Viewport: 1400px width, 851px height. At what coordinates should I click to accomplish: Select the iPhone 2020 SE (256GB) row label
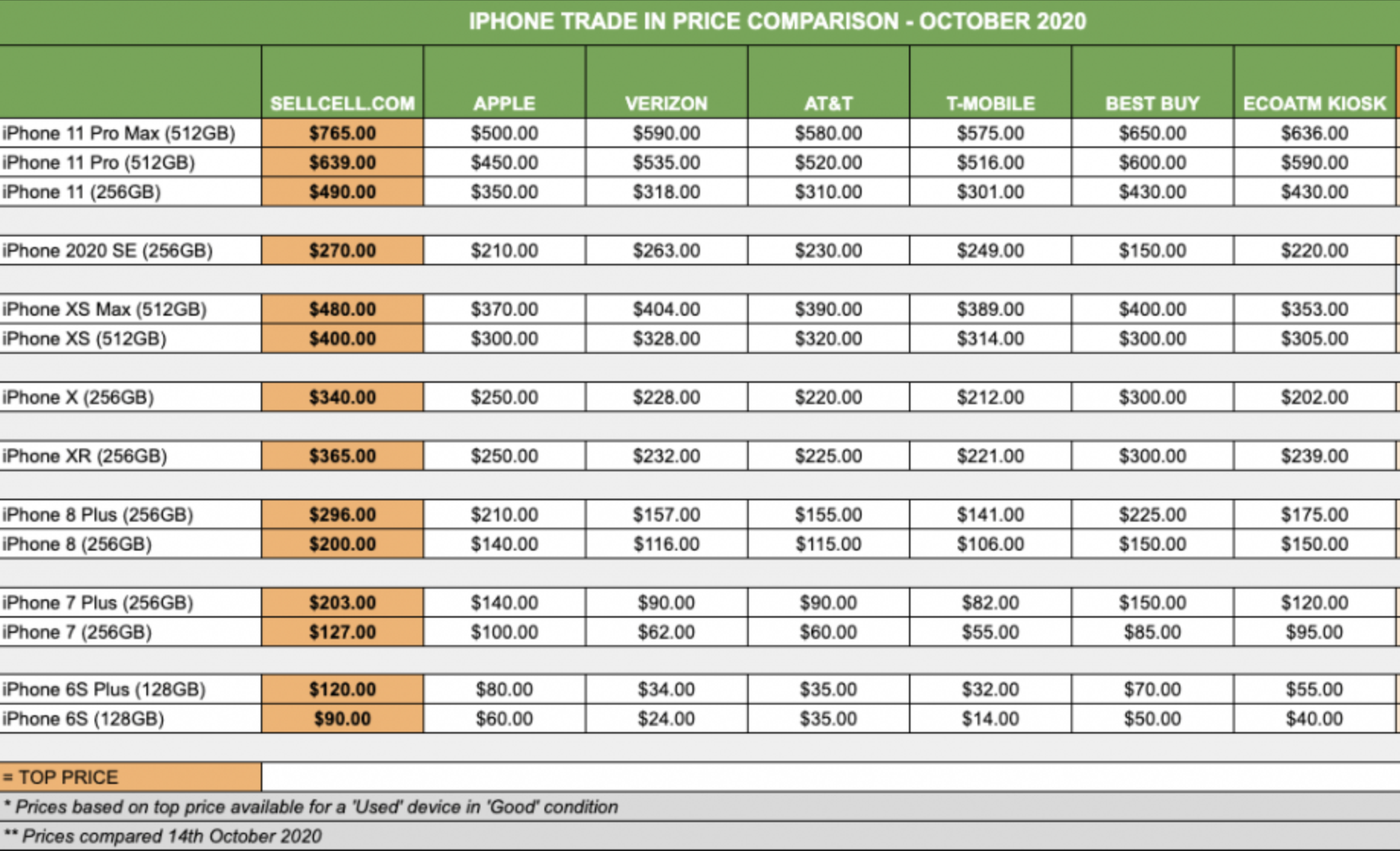click(108, 251)
